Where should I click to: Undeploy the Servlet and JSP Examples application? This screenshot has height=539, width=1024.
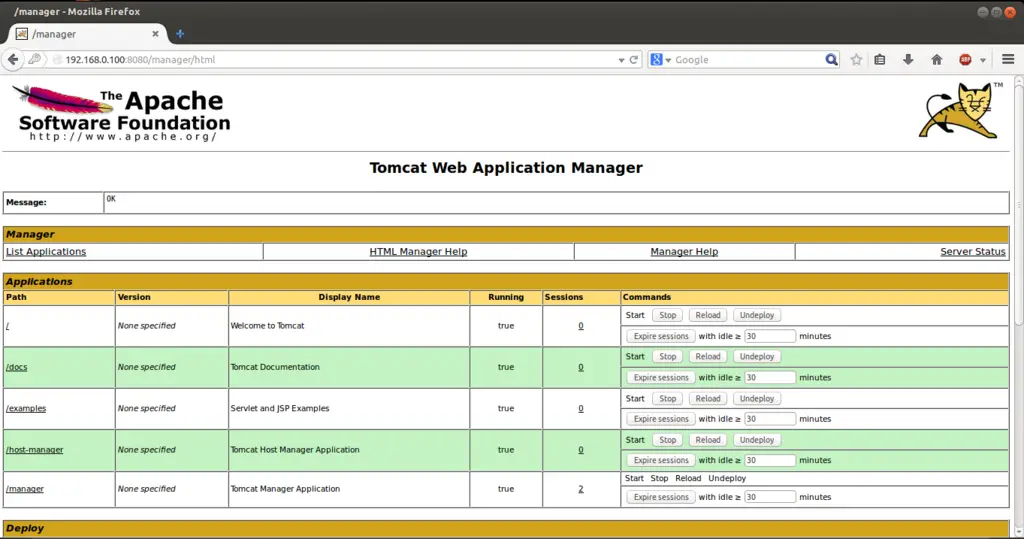(756, 399)
